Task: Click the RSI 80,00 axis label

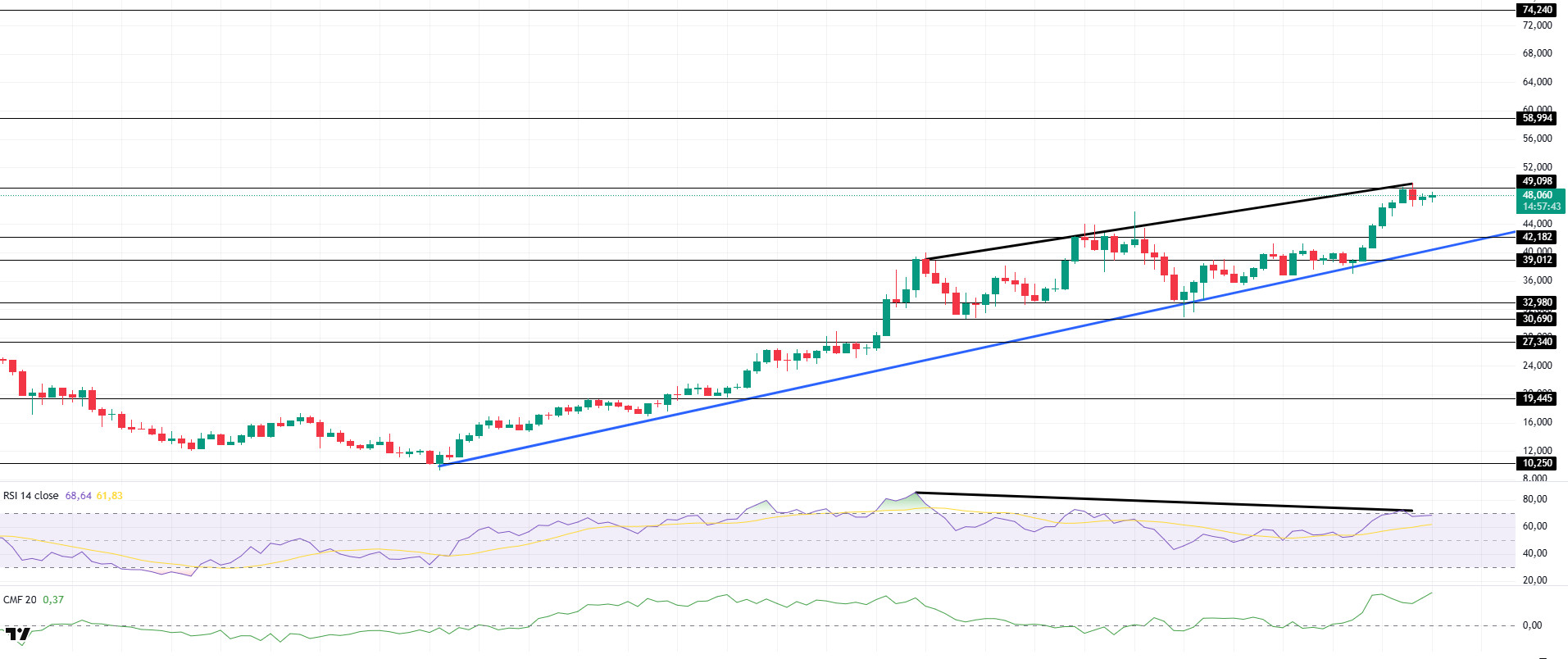Action: pos(1534,499)
